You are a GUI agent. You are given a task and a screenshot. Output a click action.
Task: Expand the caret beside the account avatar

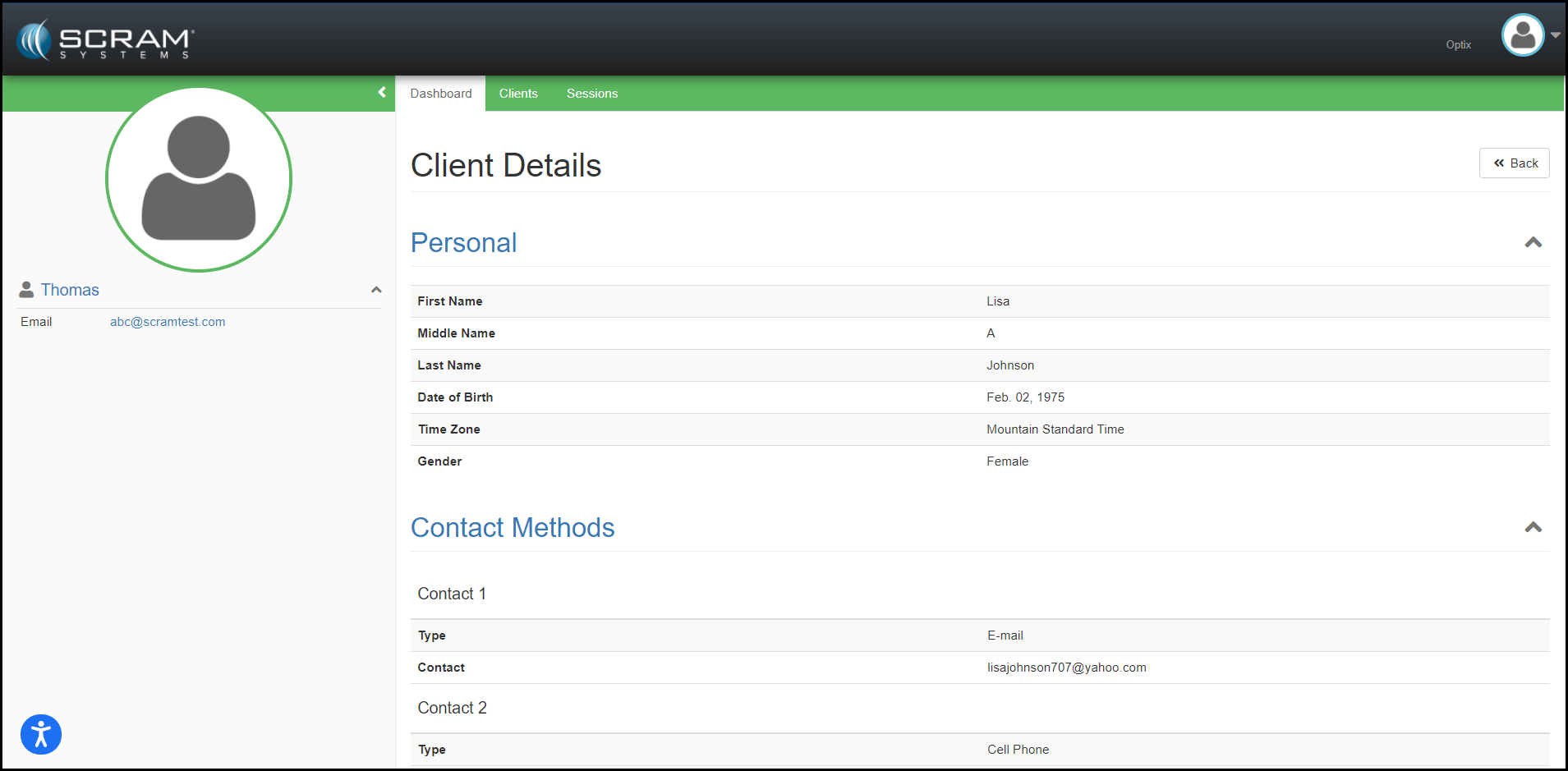(x=1555, y=35)
